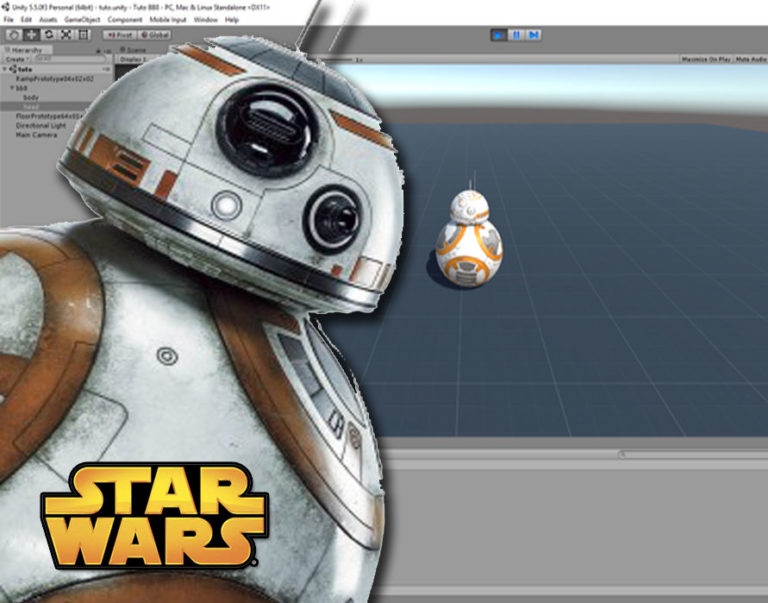Open the Mobile Input menu
The height and width of the screenshot is (603, 768).
168,20
